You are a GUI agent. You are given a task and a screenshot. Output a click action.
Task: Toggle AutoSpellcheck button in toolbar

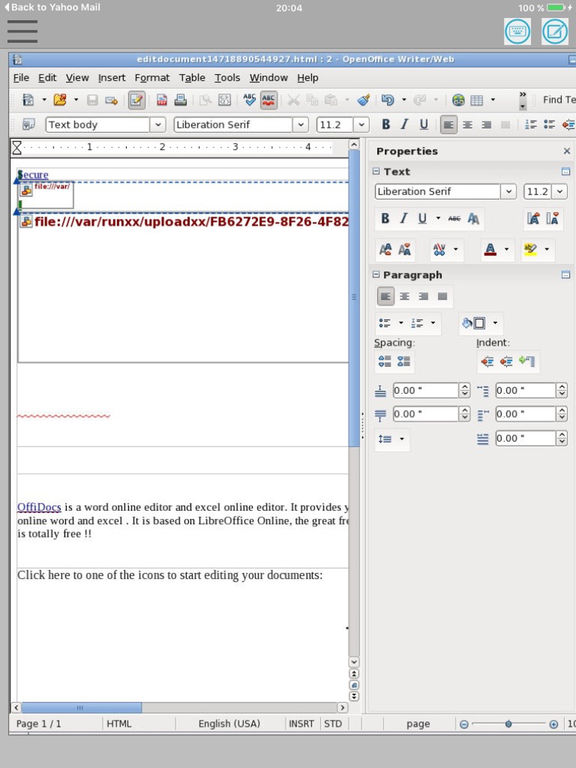268,100
